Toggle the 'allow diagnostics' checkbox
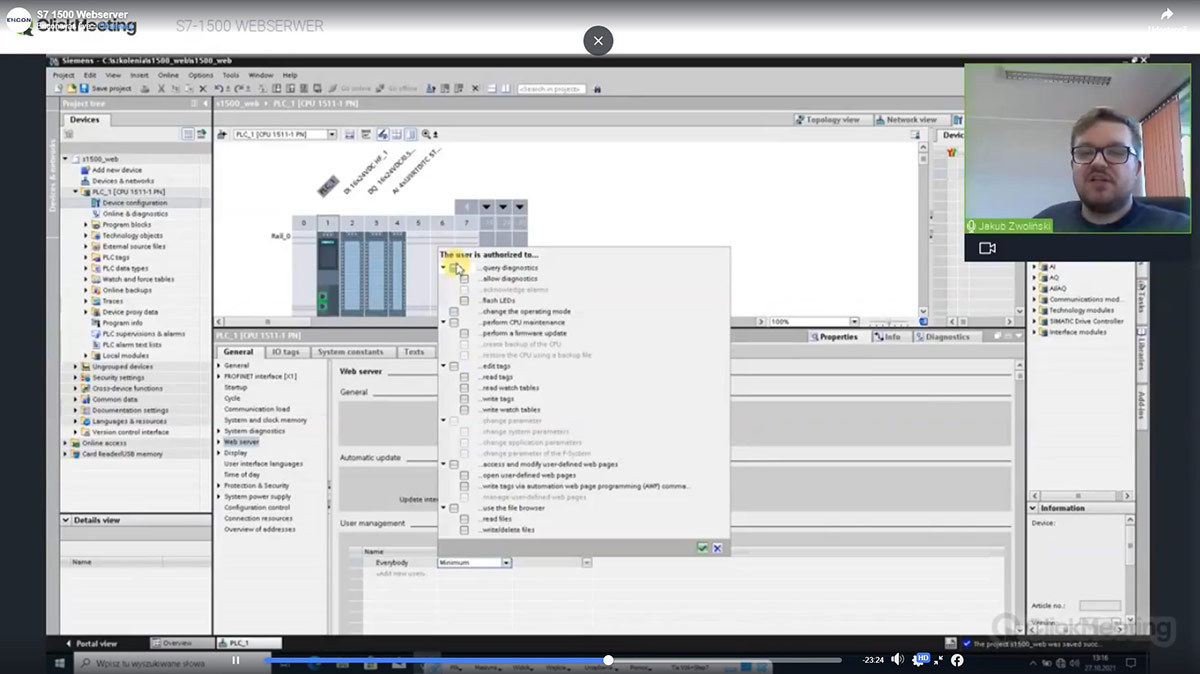 point(464,279)
